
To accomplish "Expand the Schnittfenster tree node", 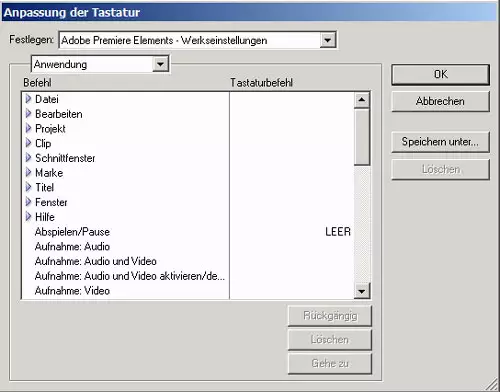I will (x=28, y=158).
